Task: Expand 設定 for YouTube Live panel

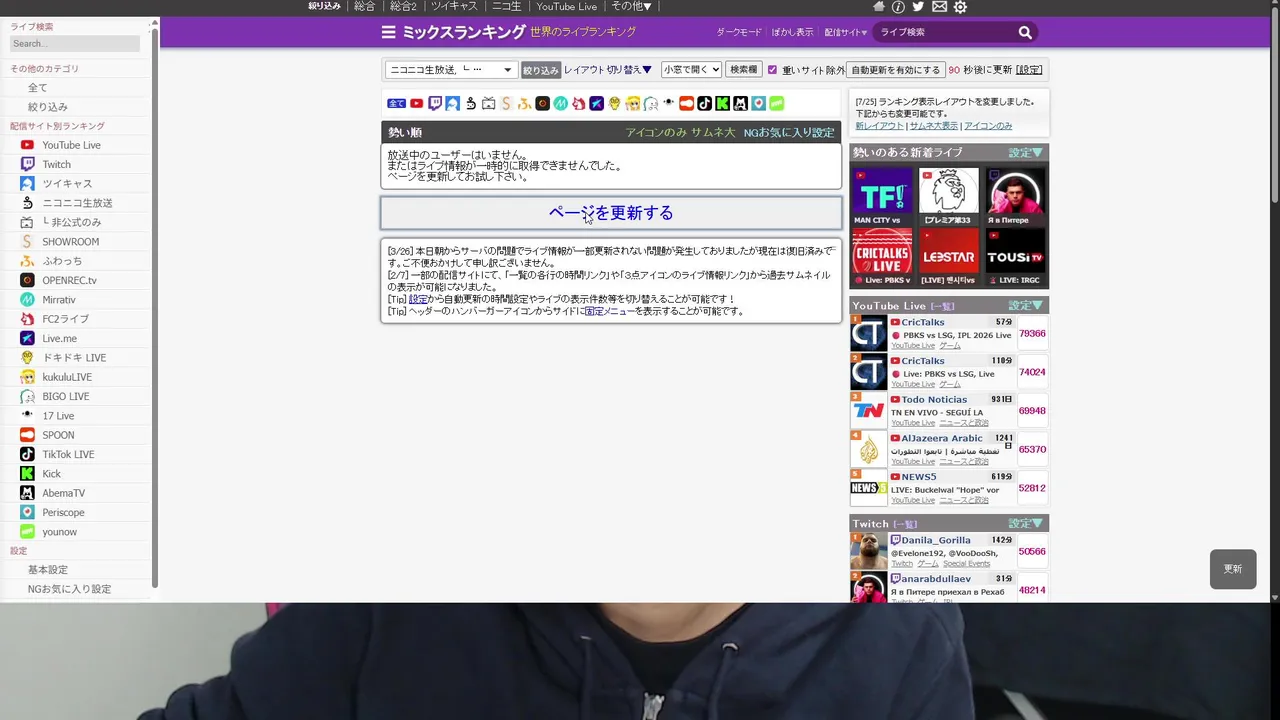Action: (x=1026, y=305)
